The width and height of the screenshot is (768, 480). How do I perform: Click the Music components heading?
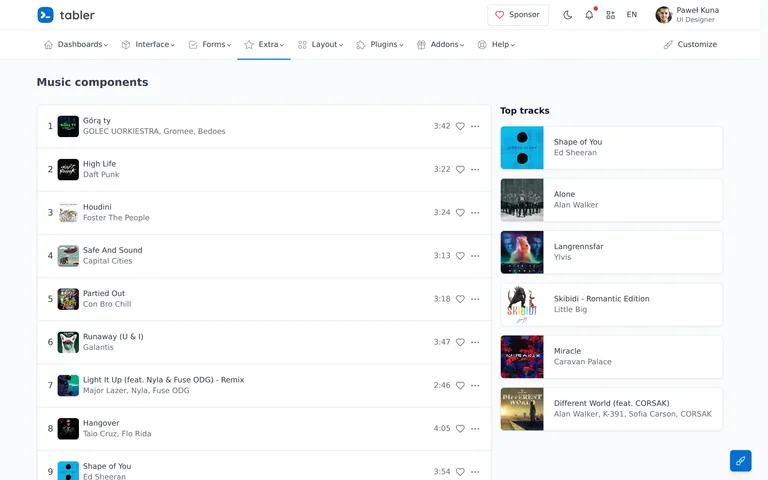click(x=93, y=82)
